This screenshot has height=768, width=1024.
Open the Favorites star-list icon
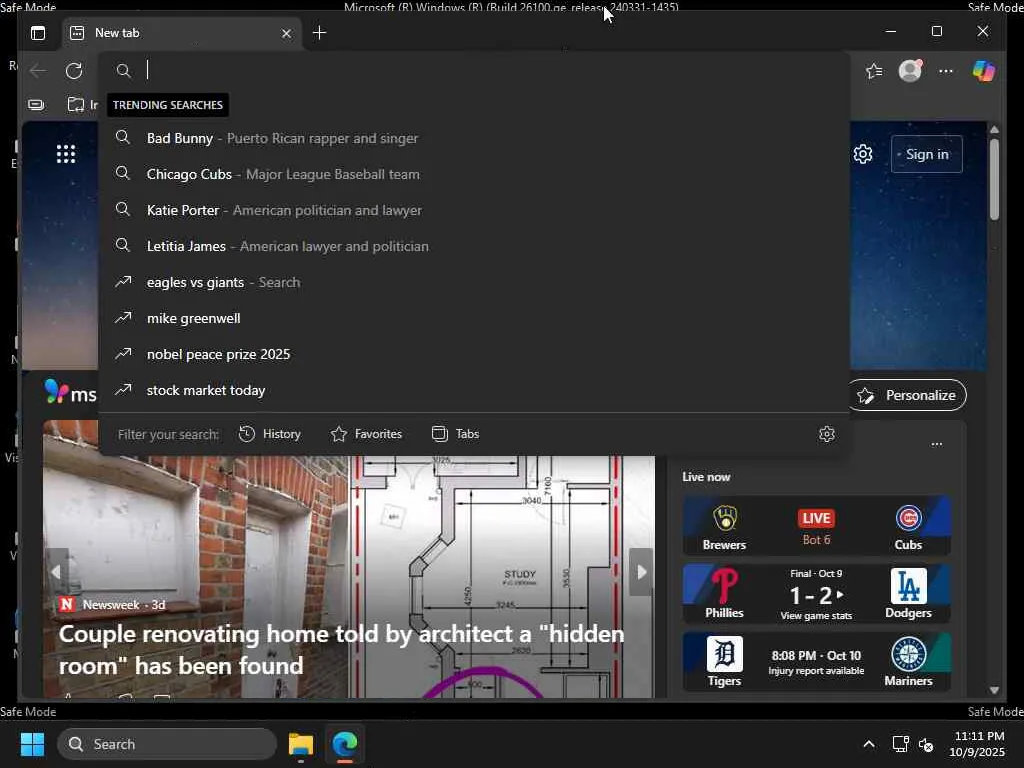pyautogui.click(x=874, y=71)
